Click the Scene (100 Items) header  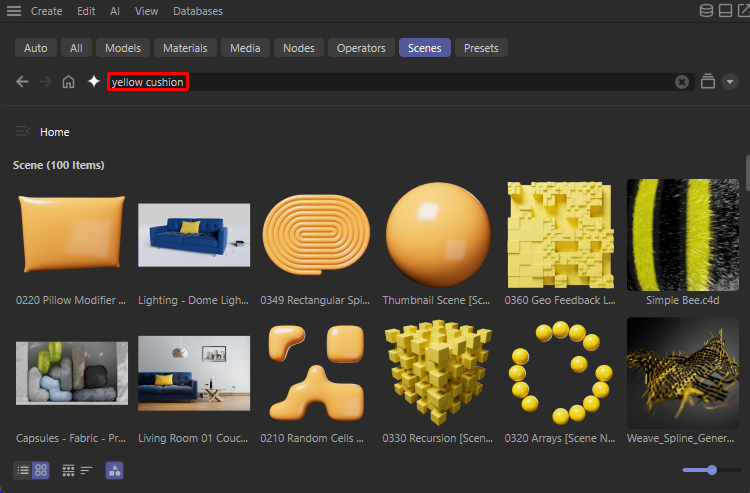(x=58, y=165)
